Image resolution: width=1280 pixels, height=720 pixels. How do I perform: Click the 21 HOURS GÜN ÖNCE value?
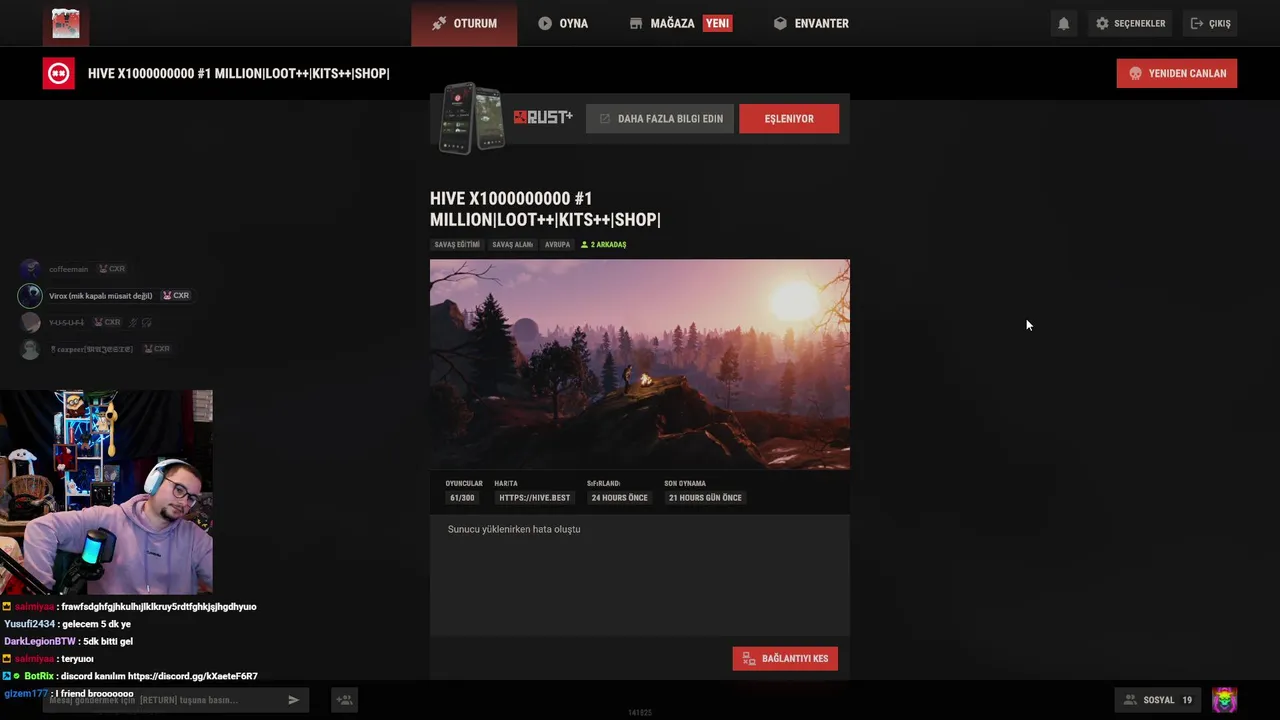coord(705,497)
